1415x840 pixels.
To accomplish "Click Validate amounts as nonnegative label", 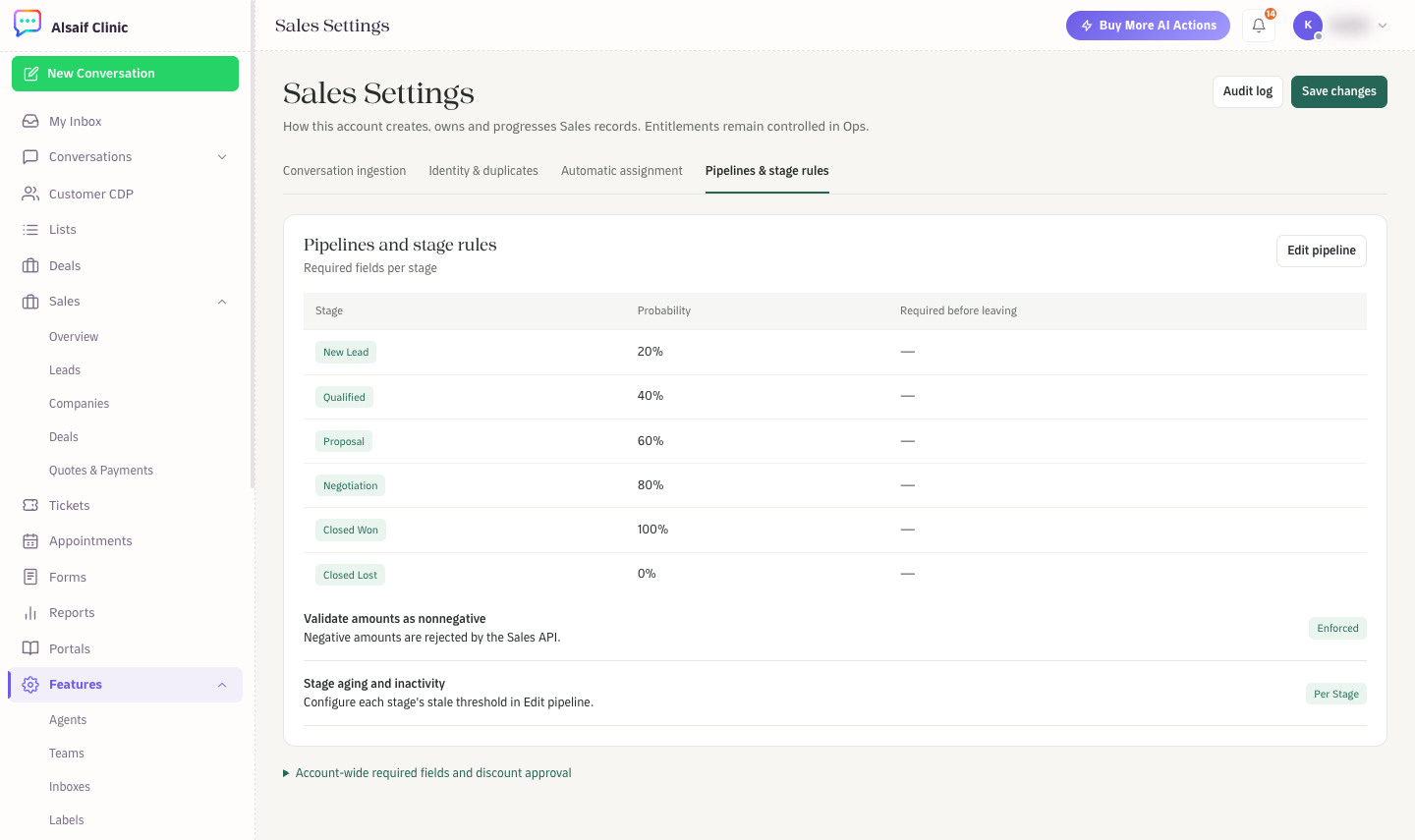I will (395, 619).
